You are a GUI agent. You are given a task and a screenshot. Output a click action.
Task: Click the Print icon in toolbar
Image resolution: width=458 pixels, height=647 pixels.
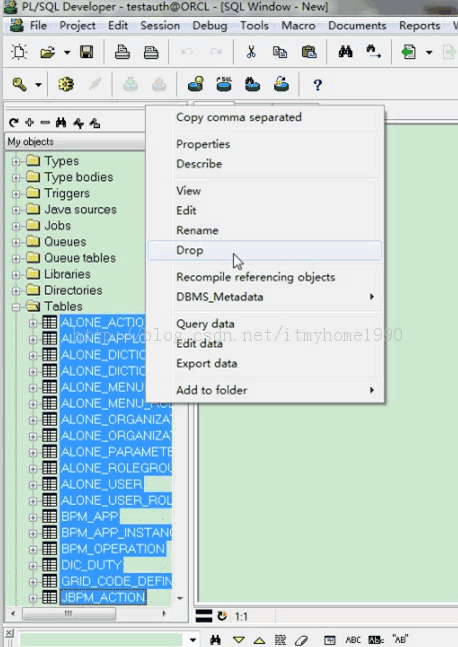122,52
